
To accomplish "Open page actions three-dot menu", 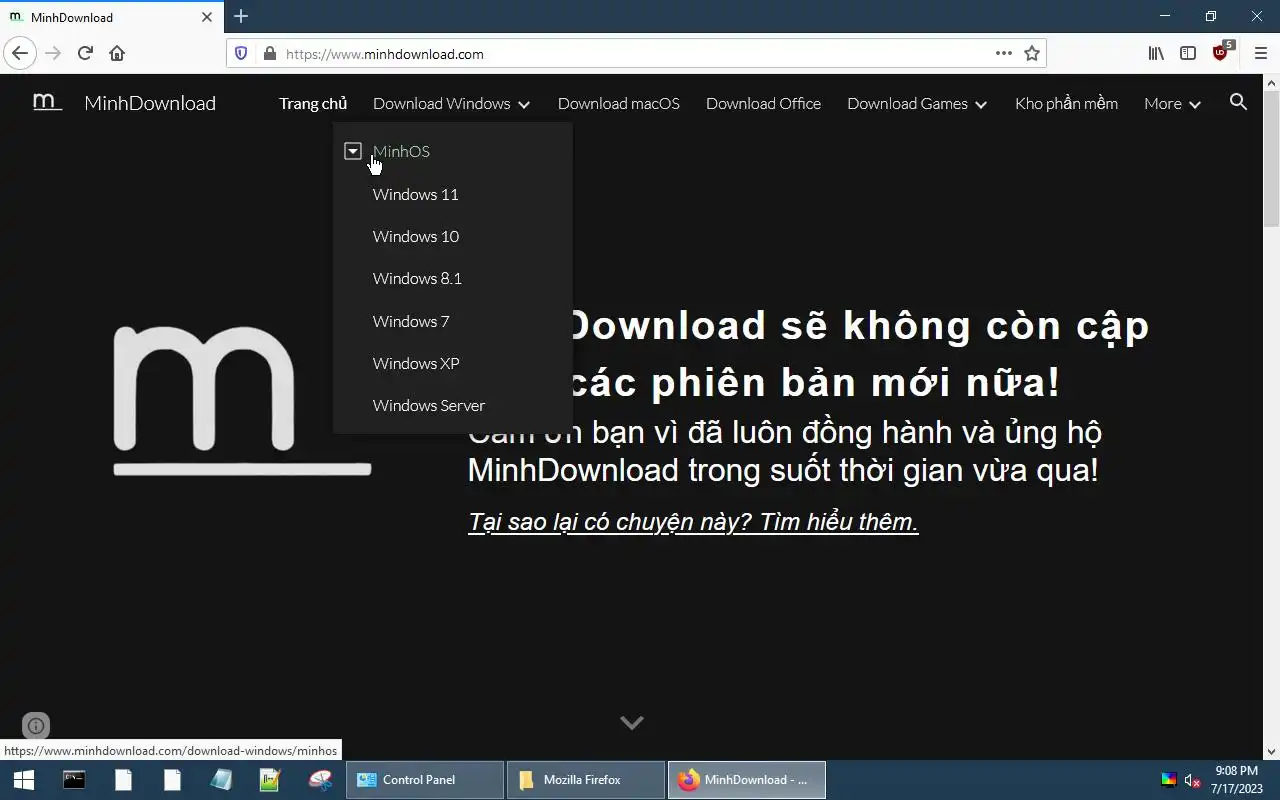I will [1003, 53].
